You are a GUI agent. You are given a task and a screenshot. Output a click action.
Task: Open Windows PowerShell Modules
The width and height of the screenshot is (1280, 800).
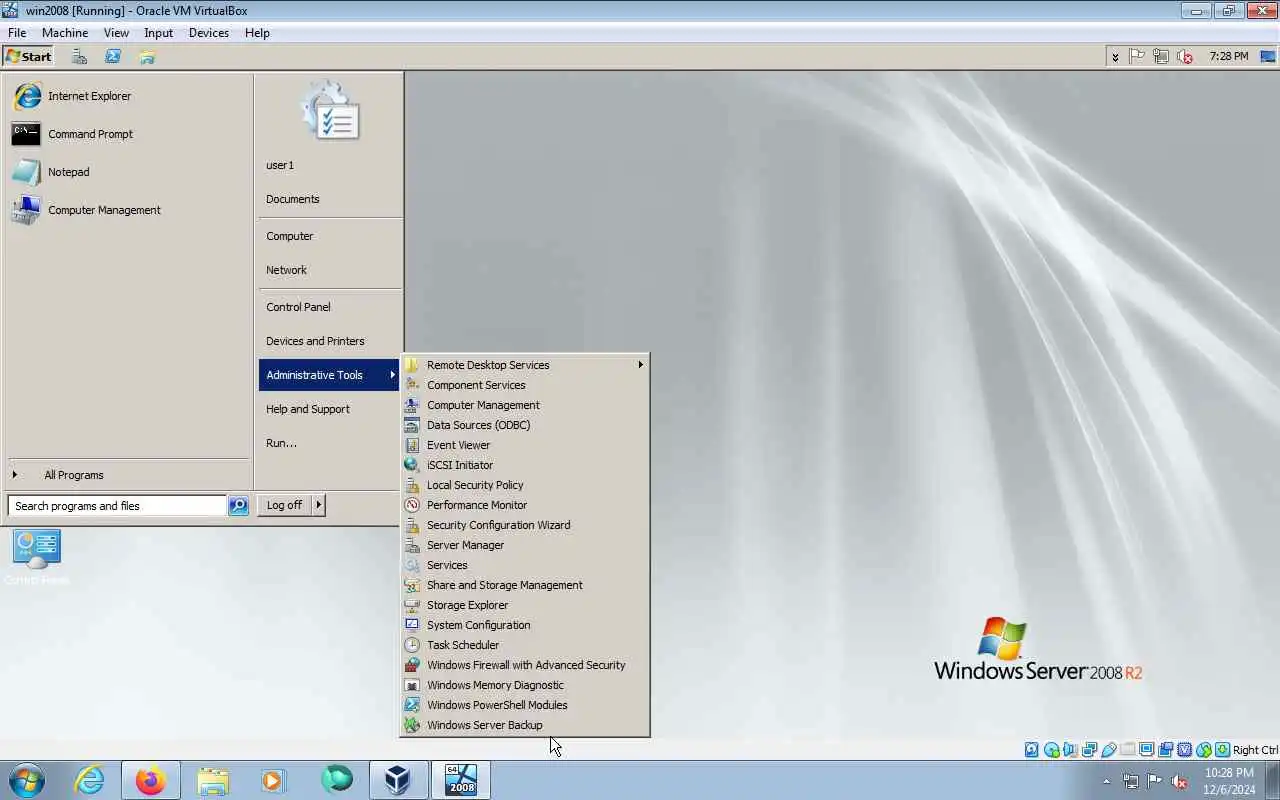[x=524, y=705]
